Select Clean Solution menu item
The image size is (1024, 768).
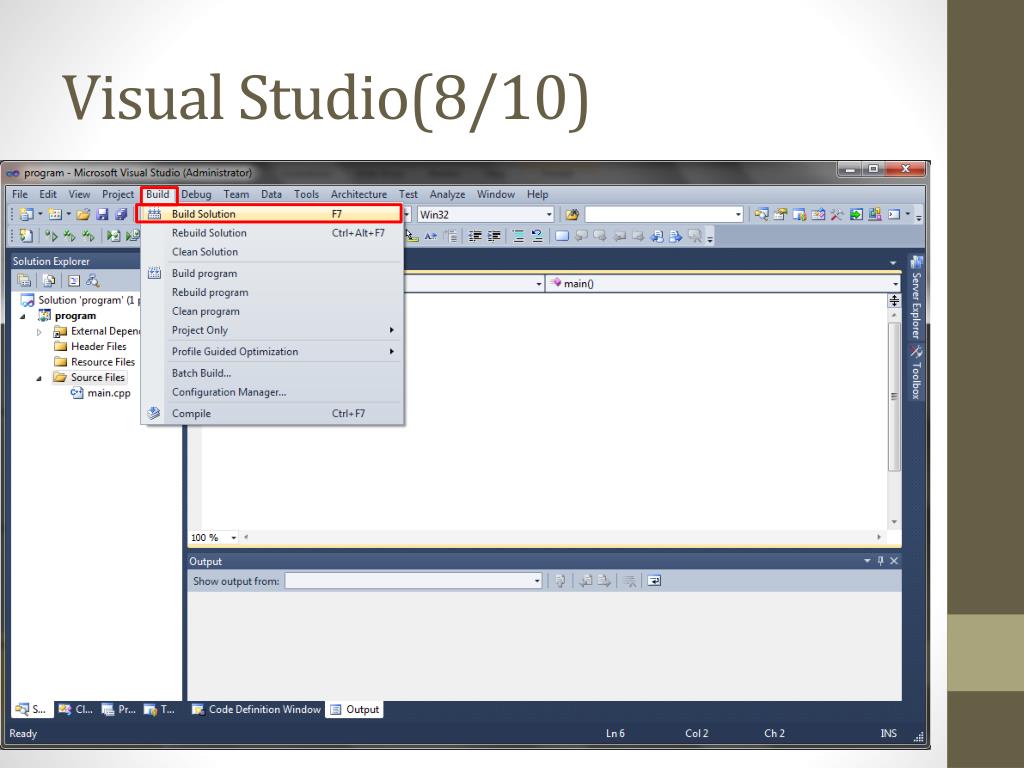tap(271, 251)
